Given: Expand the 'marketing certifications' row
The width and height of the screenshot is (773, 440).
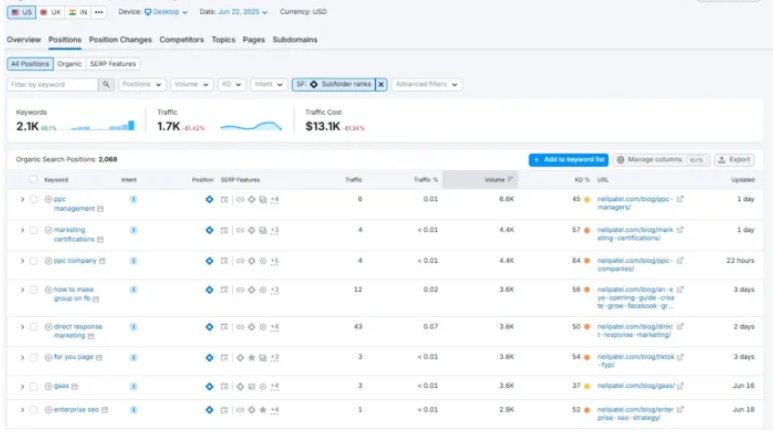Looking at the screenshot, I should pos(22,230).
